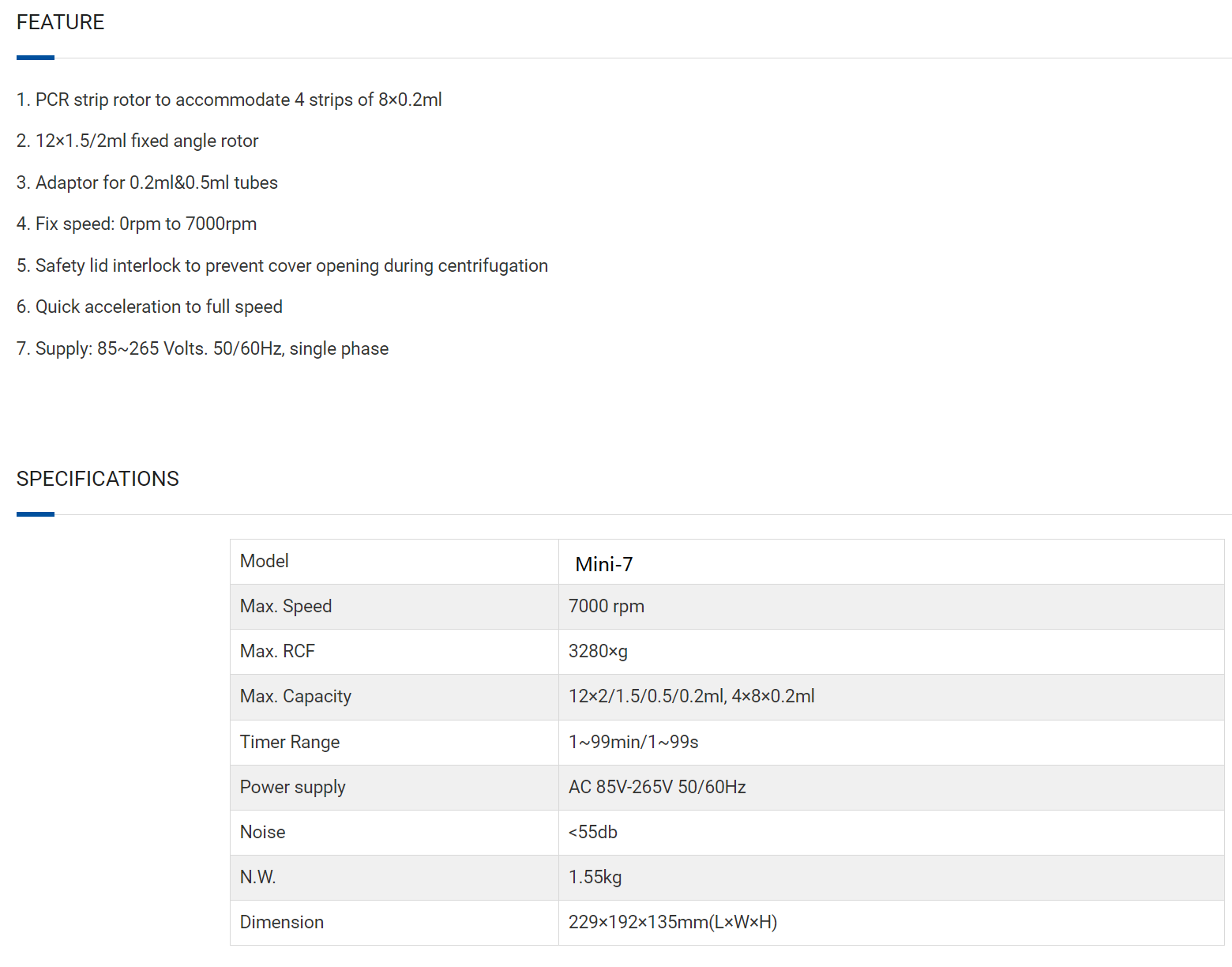Click the 'Max. Capacity' table label
Screen dimensions: 1232x967
click(295, 696)
